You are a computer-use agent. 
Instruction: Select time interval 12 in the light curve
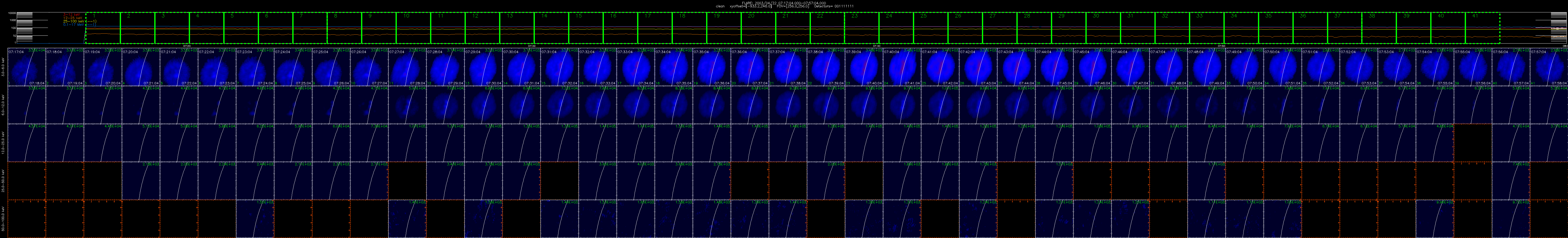pos(483,28)
